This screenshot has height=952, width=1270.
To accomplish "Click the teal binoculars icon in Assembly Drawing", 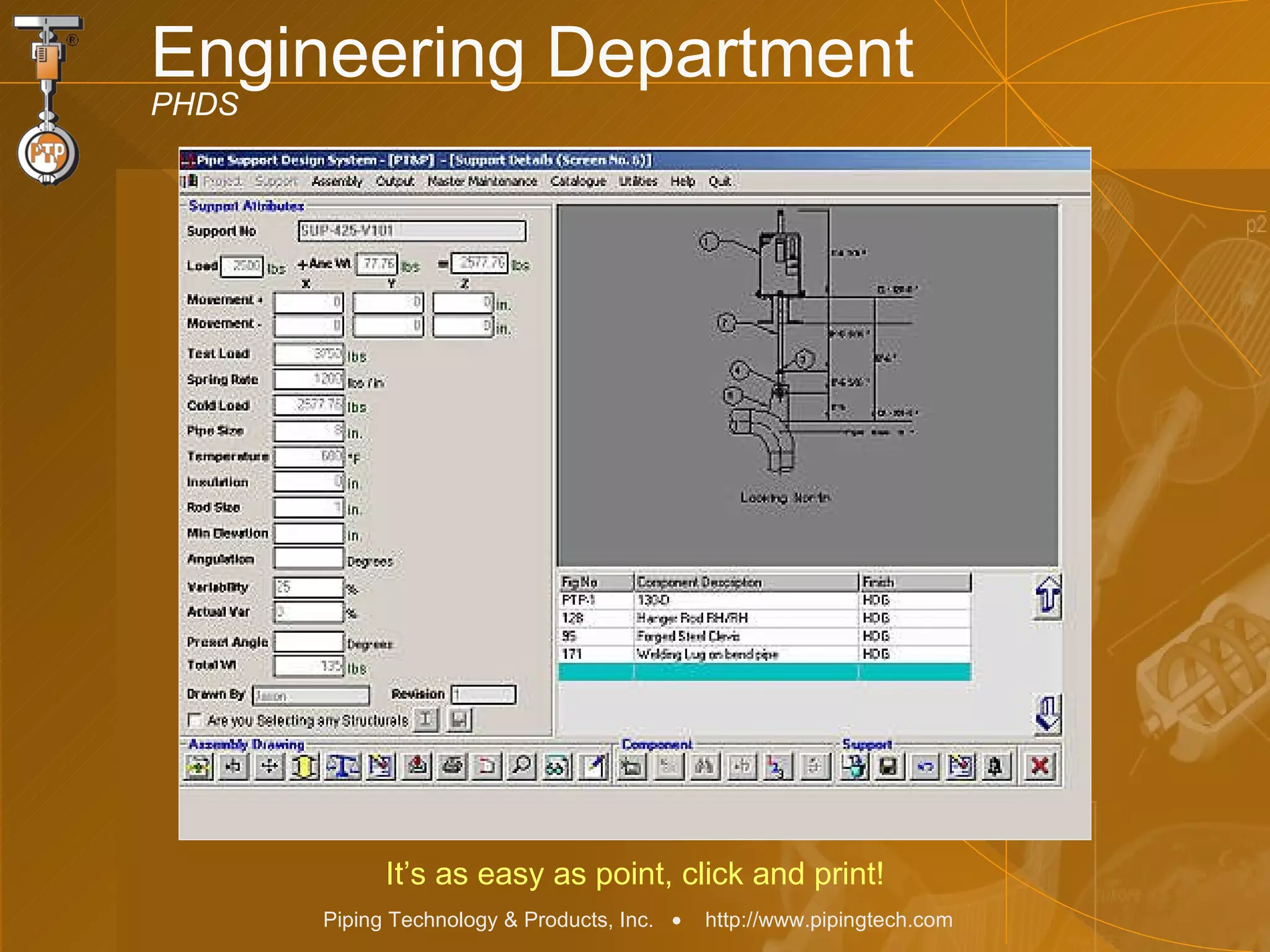I will coord(557,767).
